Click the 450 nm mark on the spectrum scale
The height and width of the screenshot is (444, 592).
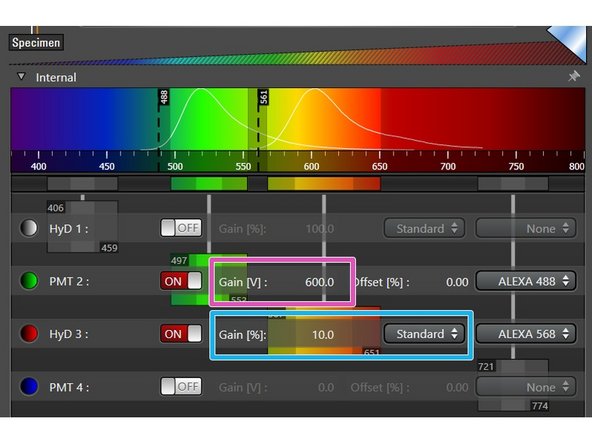point(107,166)
